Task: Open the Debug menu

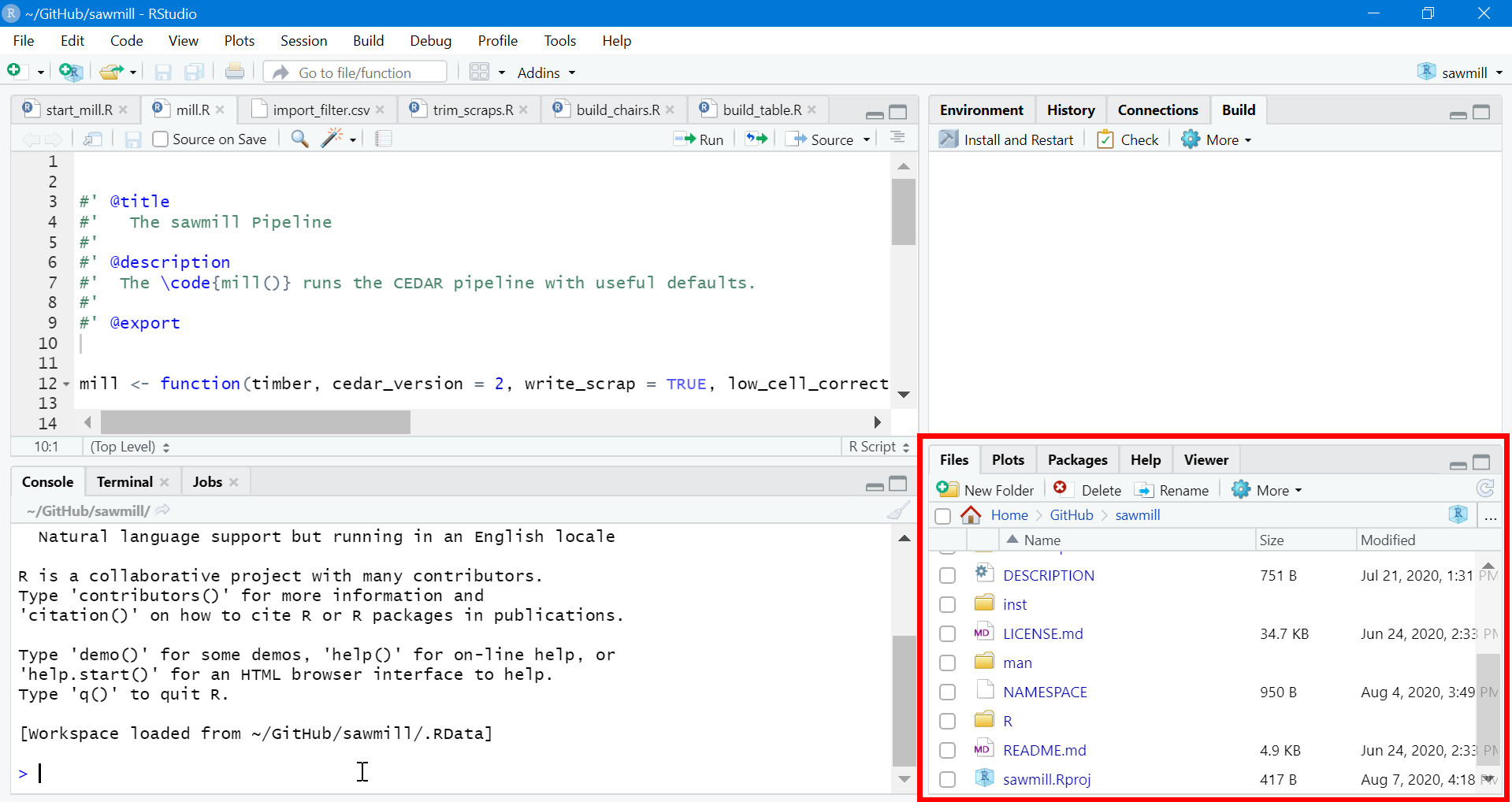Action: pos(430,41)
